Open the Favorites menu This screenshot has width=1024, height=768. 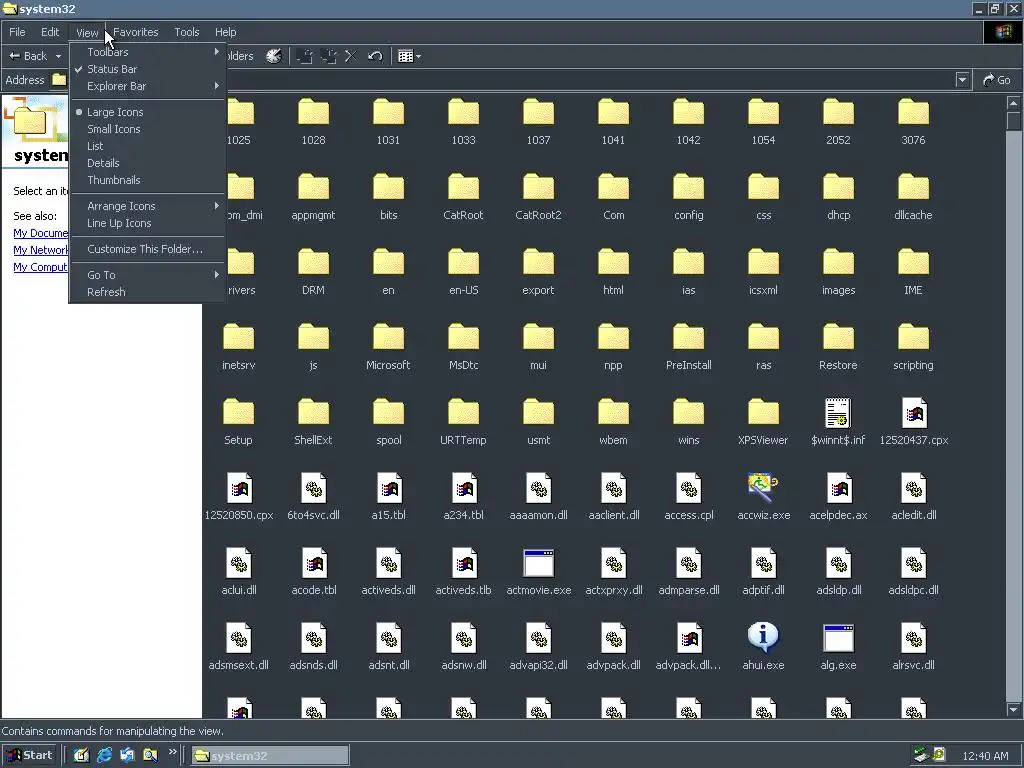(x=136, y=32)
